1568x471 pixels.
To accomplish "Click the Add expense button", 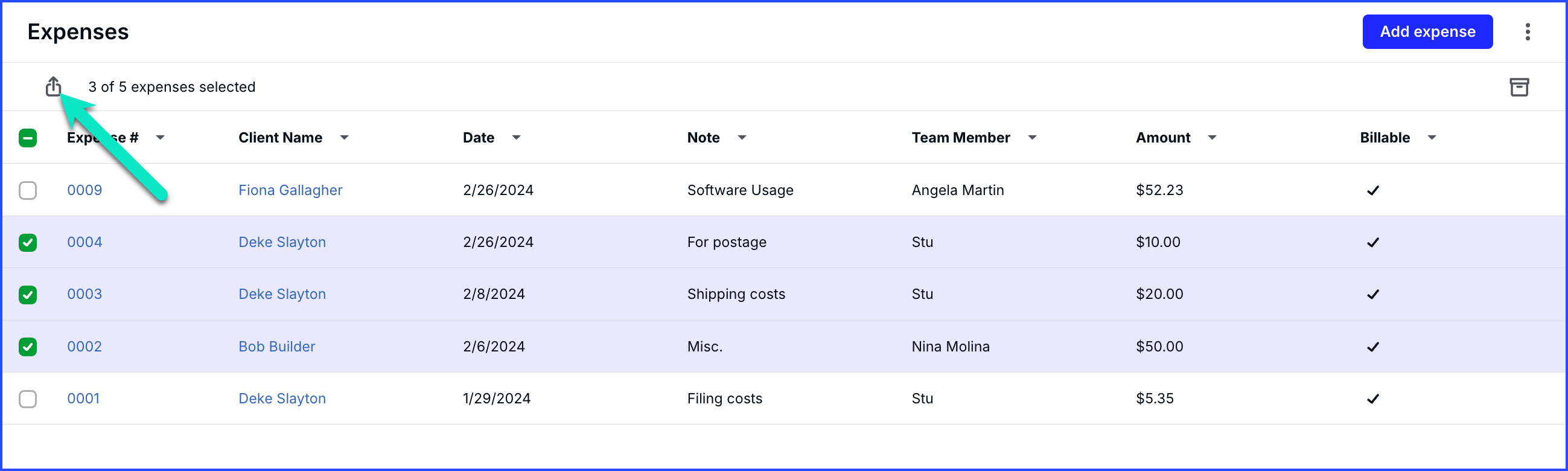I will tap(1427, 31).
